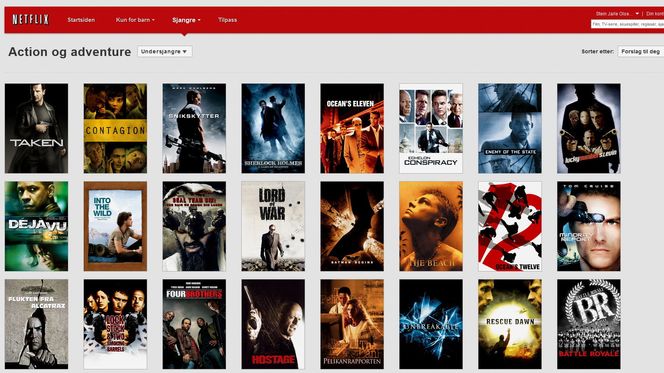Open the Battle Royale poster
This screenshot has height=373, width=664.
(589, 324)
